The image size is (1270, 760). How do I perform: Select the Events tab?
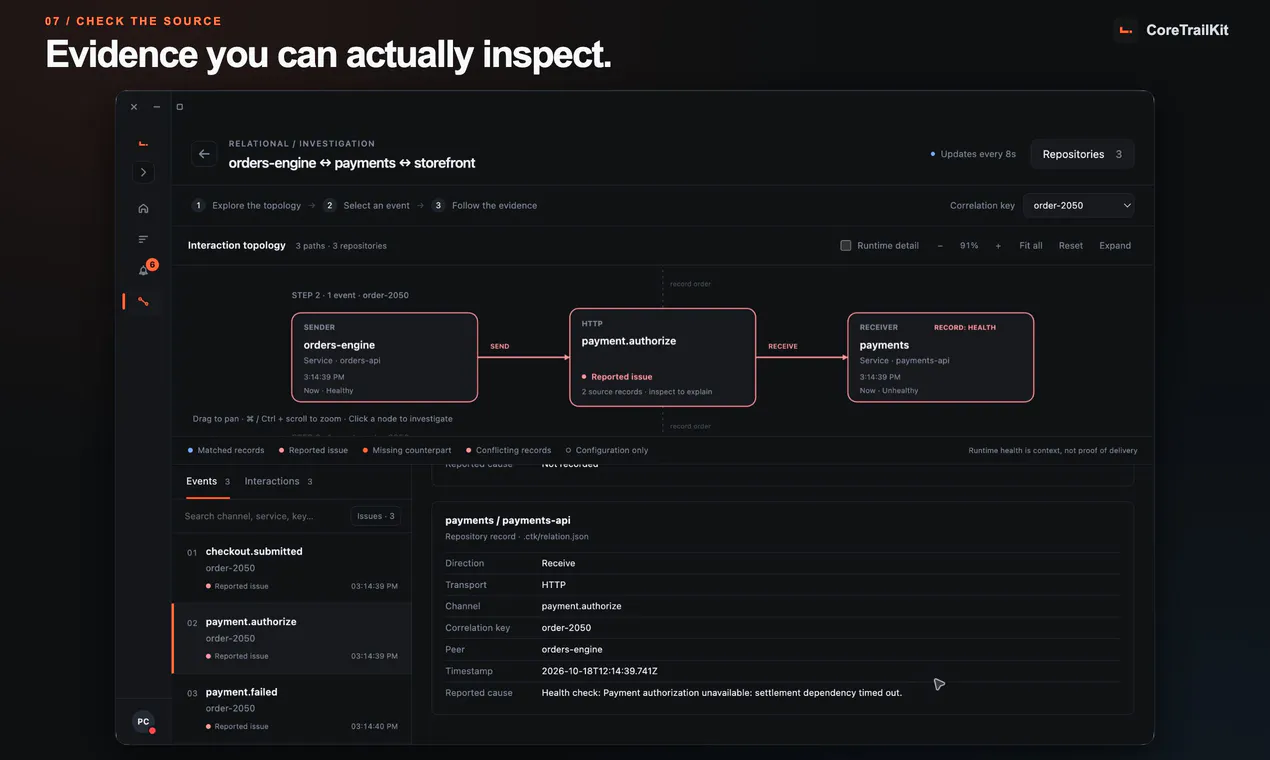(208, 481)
